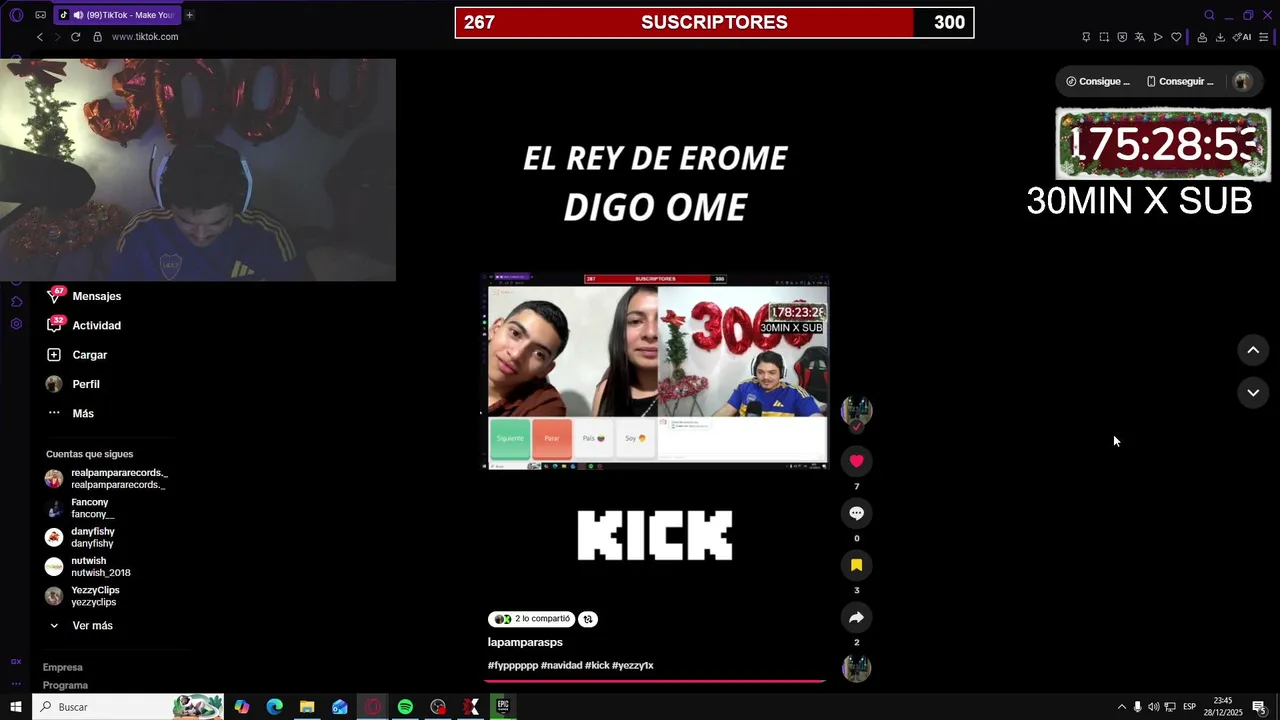Toggle the bookmark save on video
The height and width of the screenshot is (720, 1280).
pyautogui.click(x=856, y=565)
